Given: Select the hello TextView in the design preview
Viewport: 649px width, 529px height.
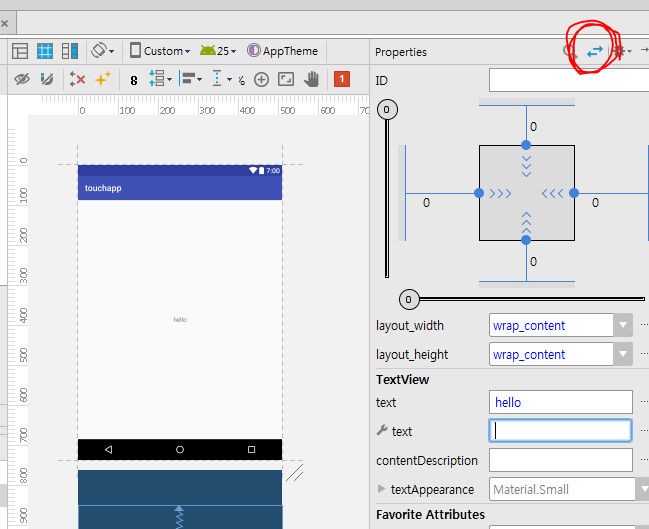Looking at the screenshot, I should 180,320.
